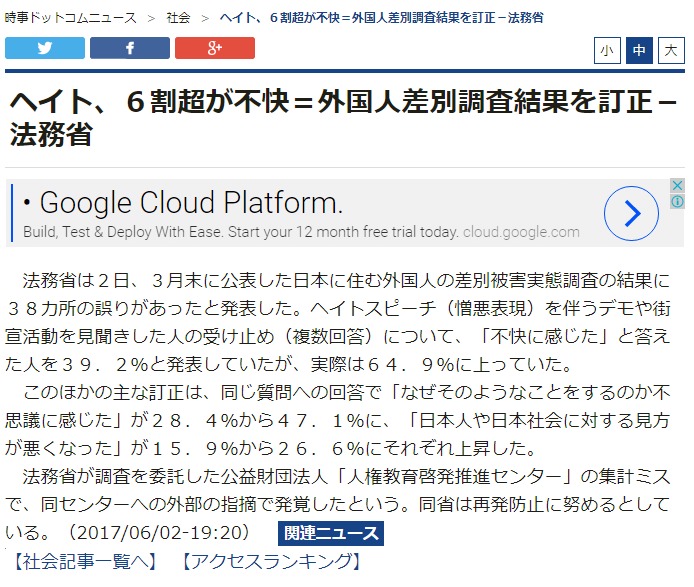Go to 時事ドットコムニュース breadcrumb home
694x587 pixels.
(x=68, y=18)
